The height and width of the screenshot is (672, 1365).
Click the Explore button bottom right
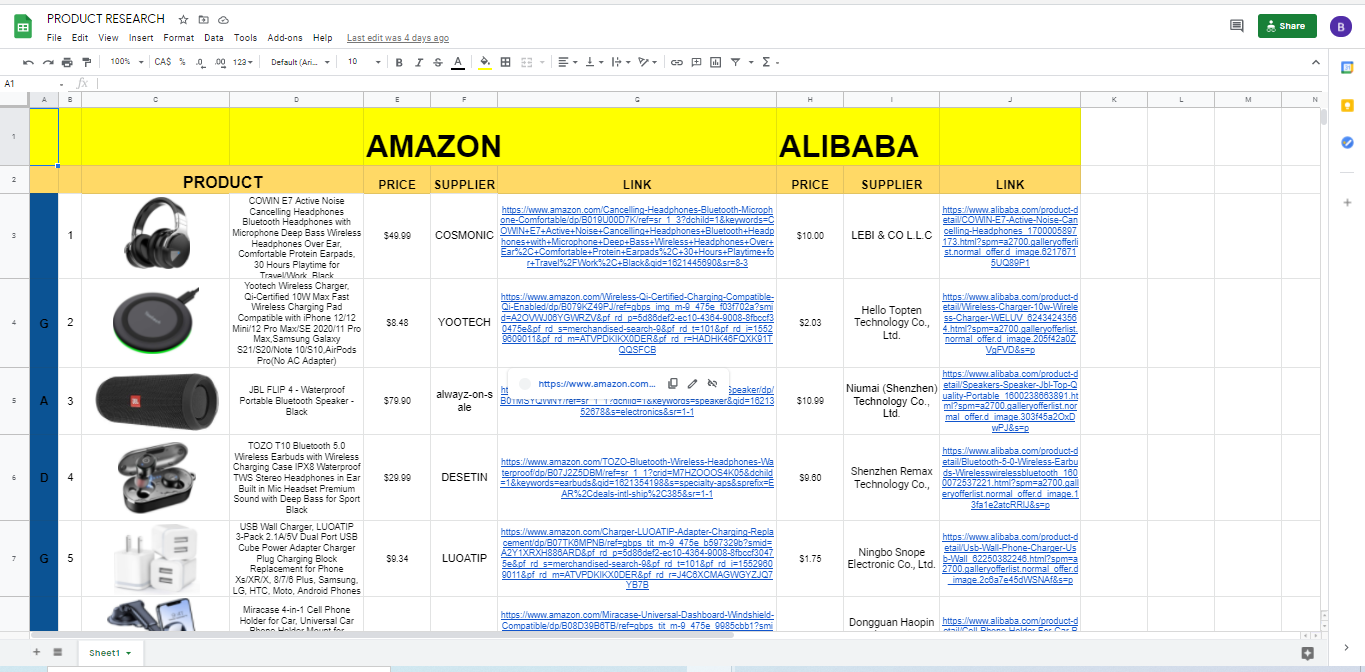pos(1307,653)
